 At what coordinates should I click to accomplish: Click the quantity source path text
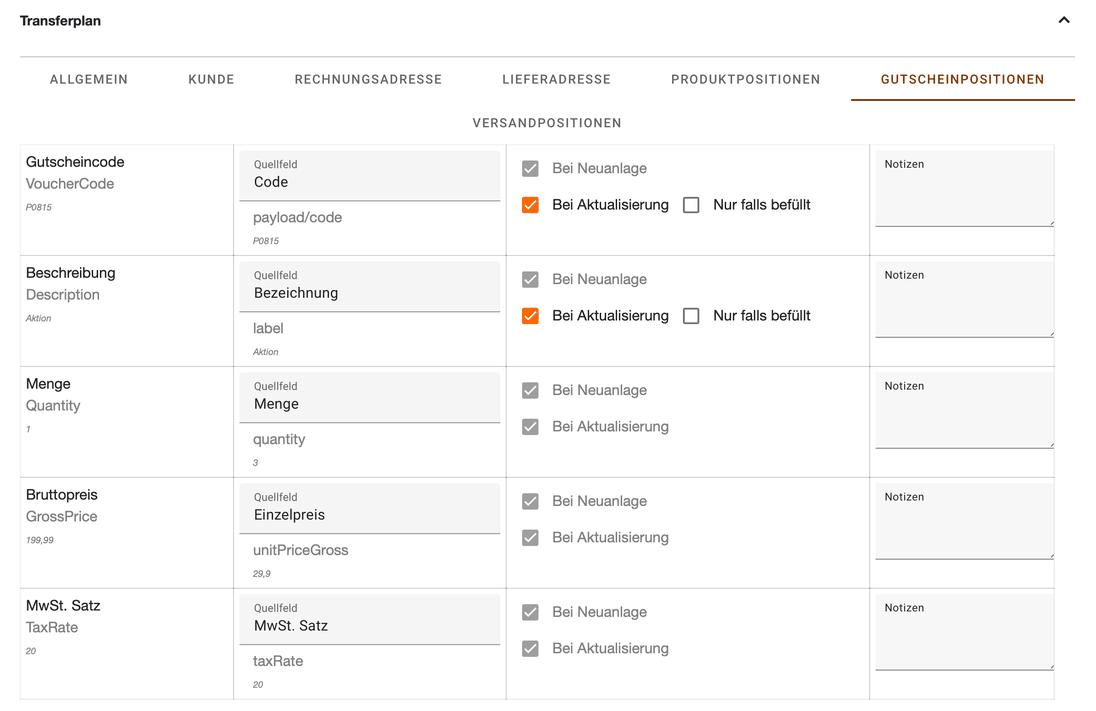(279, 440)
